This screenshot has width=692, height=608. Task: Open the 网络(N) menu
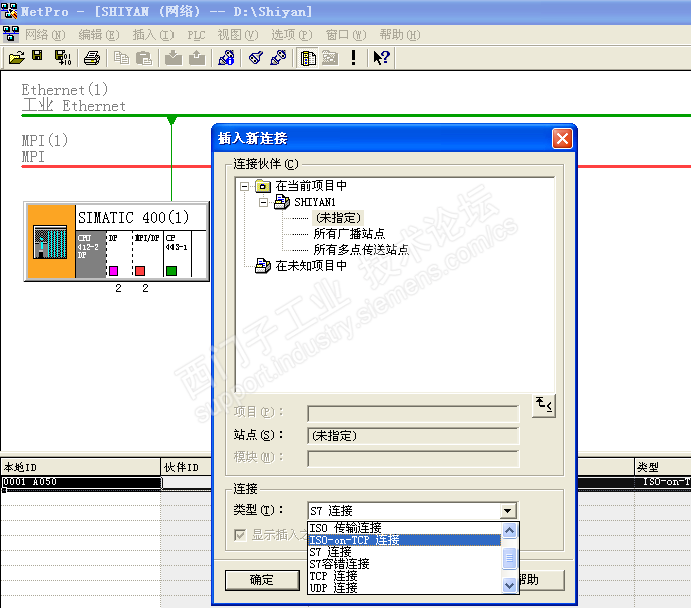[x=45, y=34]
